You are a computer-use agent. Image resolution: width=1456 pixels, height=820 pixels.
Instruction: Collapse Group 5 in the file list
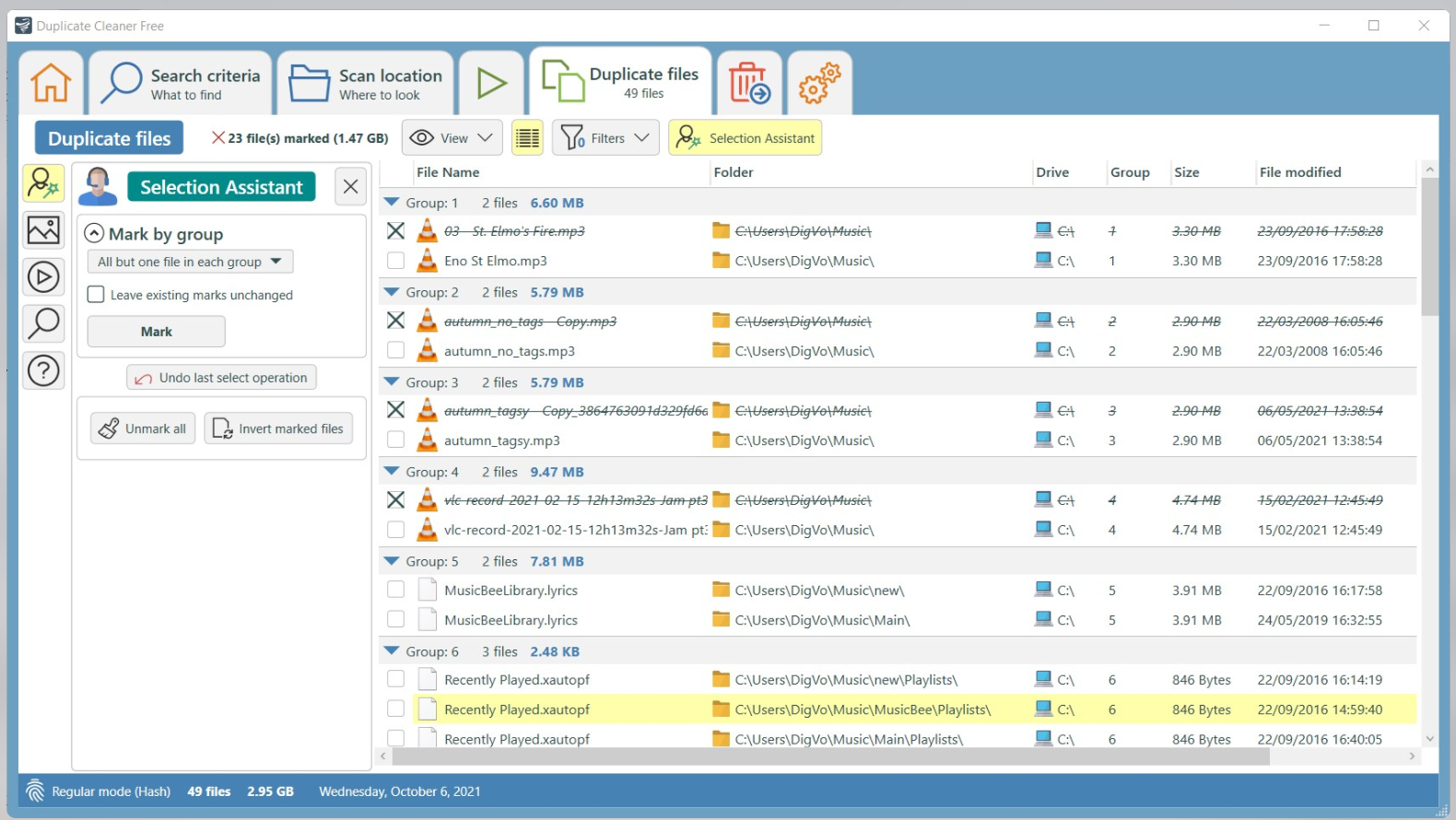392,561
